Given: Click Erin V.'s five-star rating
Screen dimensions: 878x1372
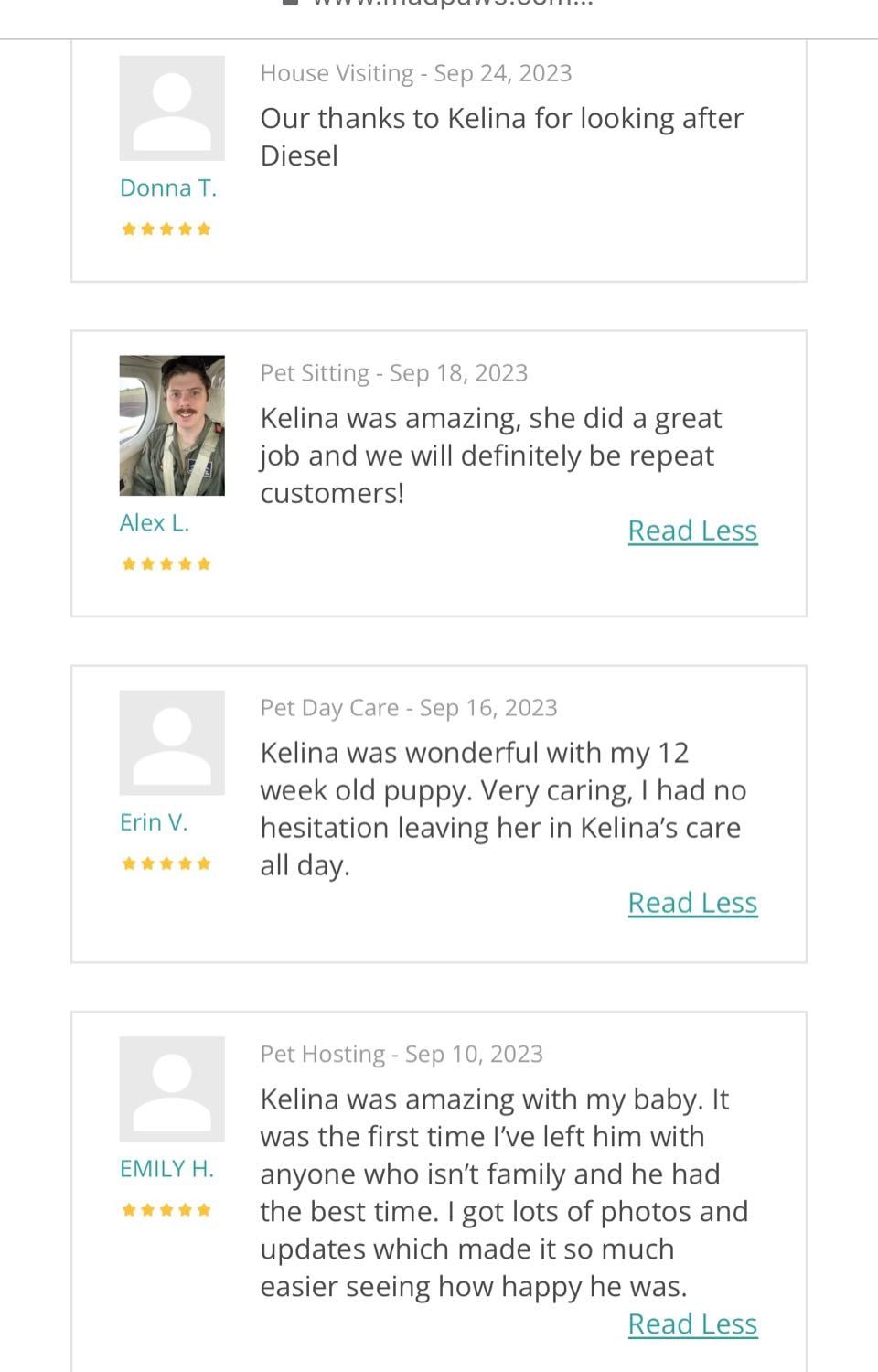Looking at the screenshot, I should tap(166, 863).
